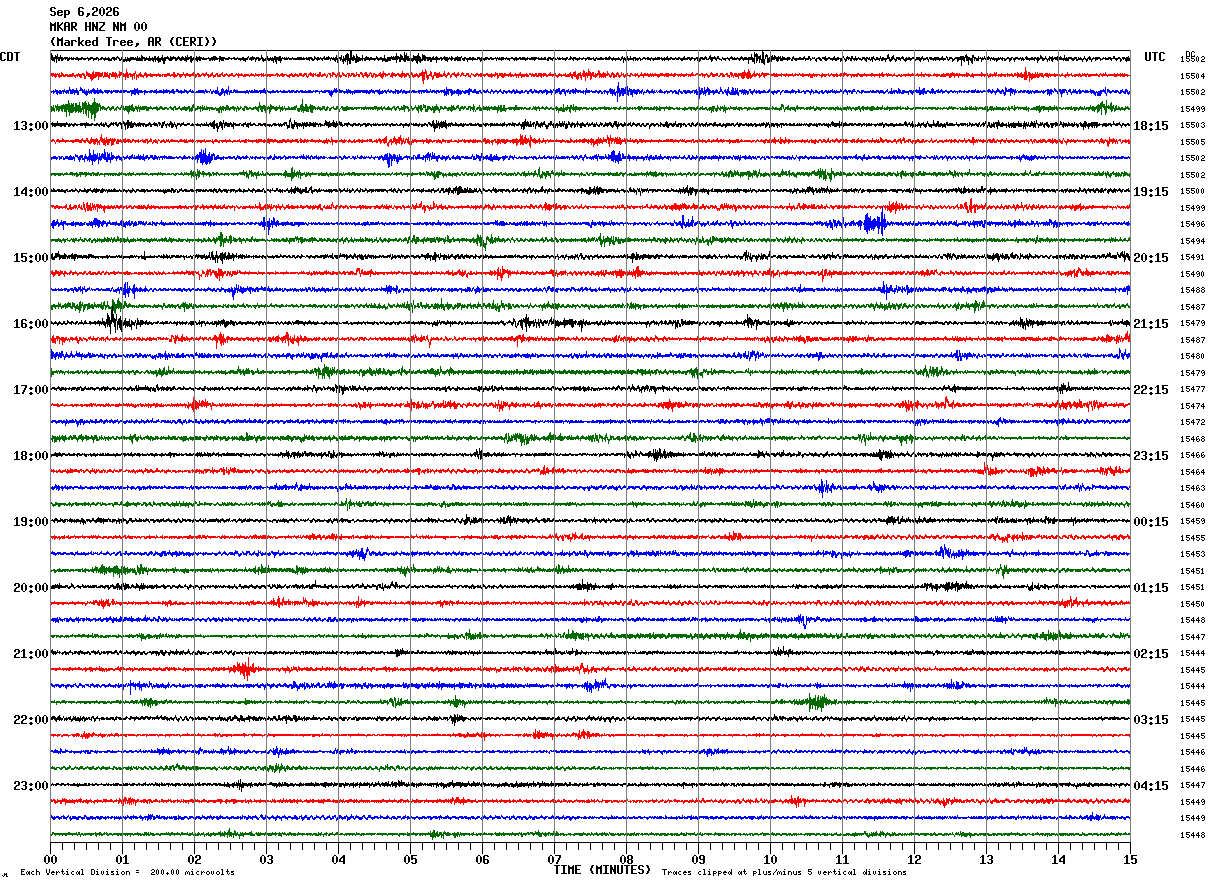Click the traces clipped footnote text
The width and height of the screenshot is (1210, 886).
(784, 873)
